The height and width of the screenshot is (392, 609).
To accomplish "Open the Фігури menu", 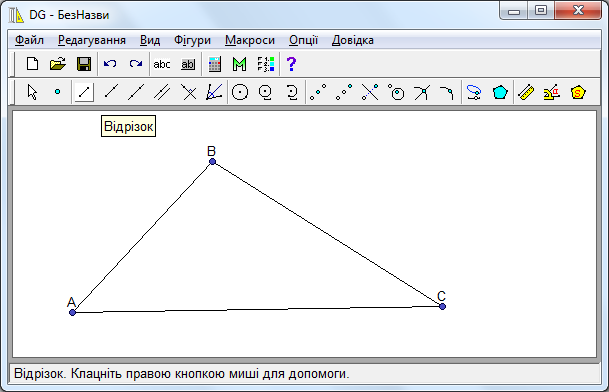I will click(x=192, y=40).
